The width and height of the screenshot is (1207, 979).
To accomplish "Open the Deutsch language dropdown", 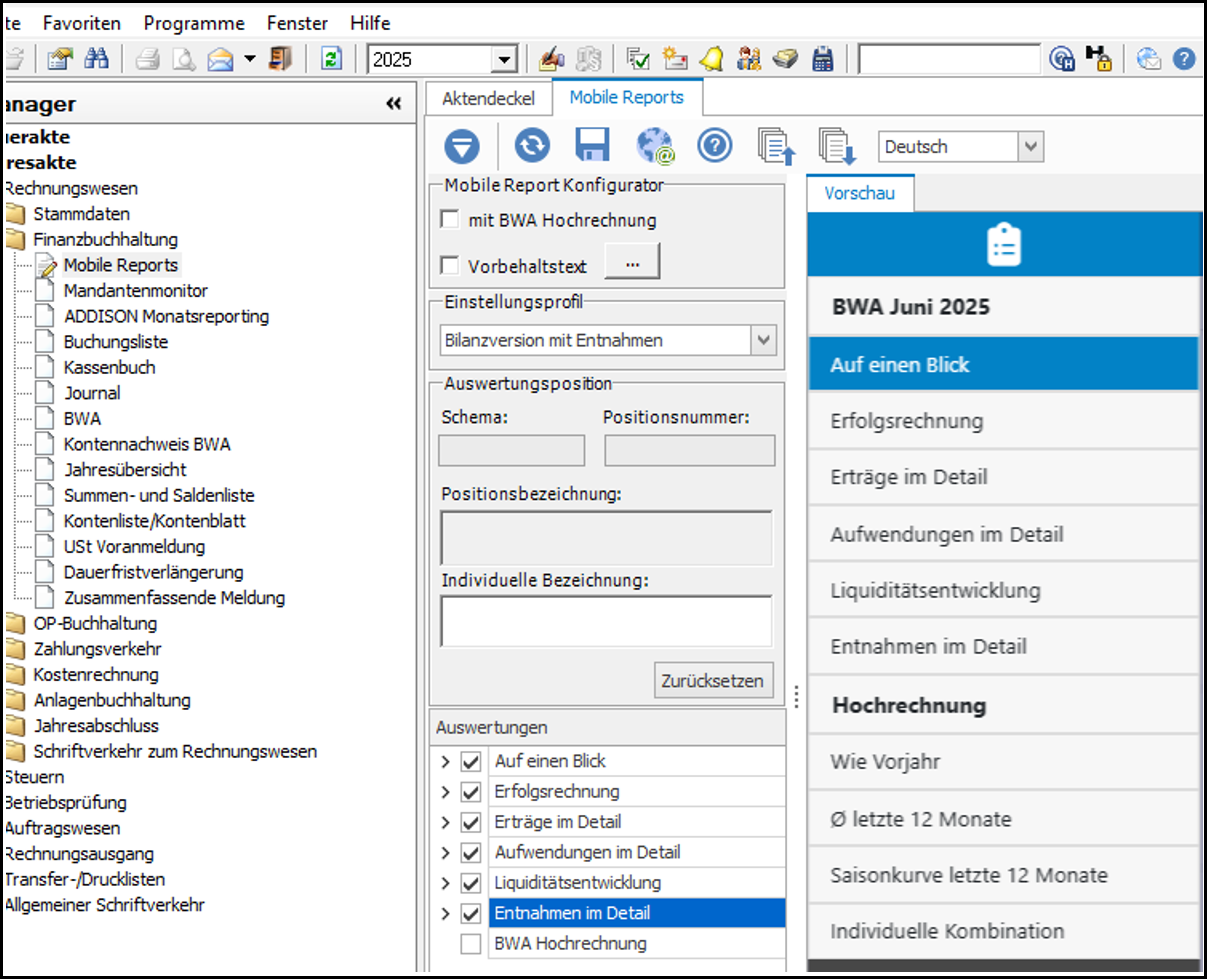I will pyautogui.click(x=1031, y=147).
